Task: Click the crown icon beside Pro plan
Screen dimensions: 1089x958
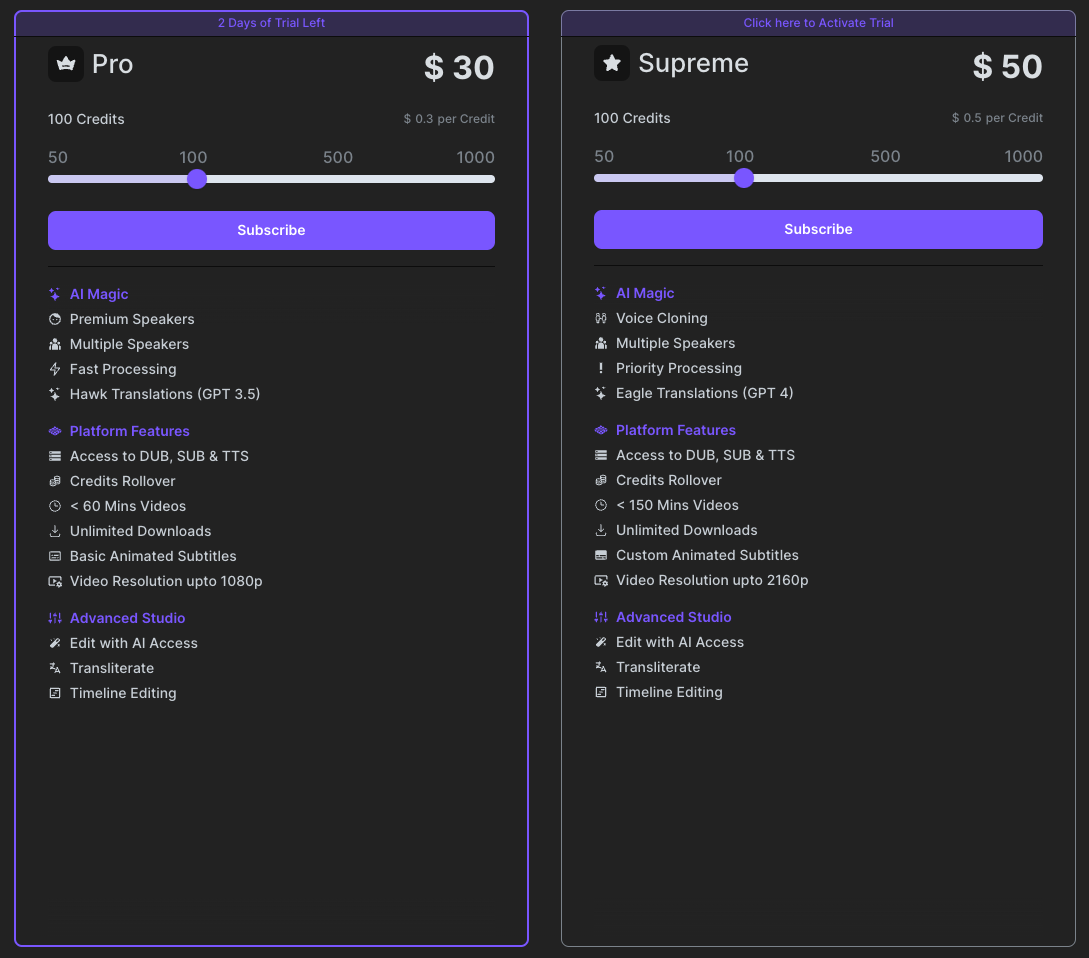Action: (65, 63)
